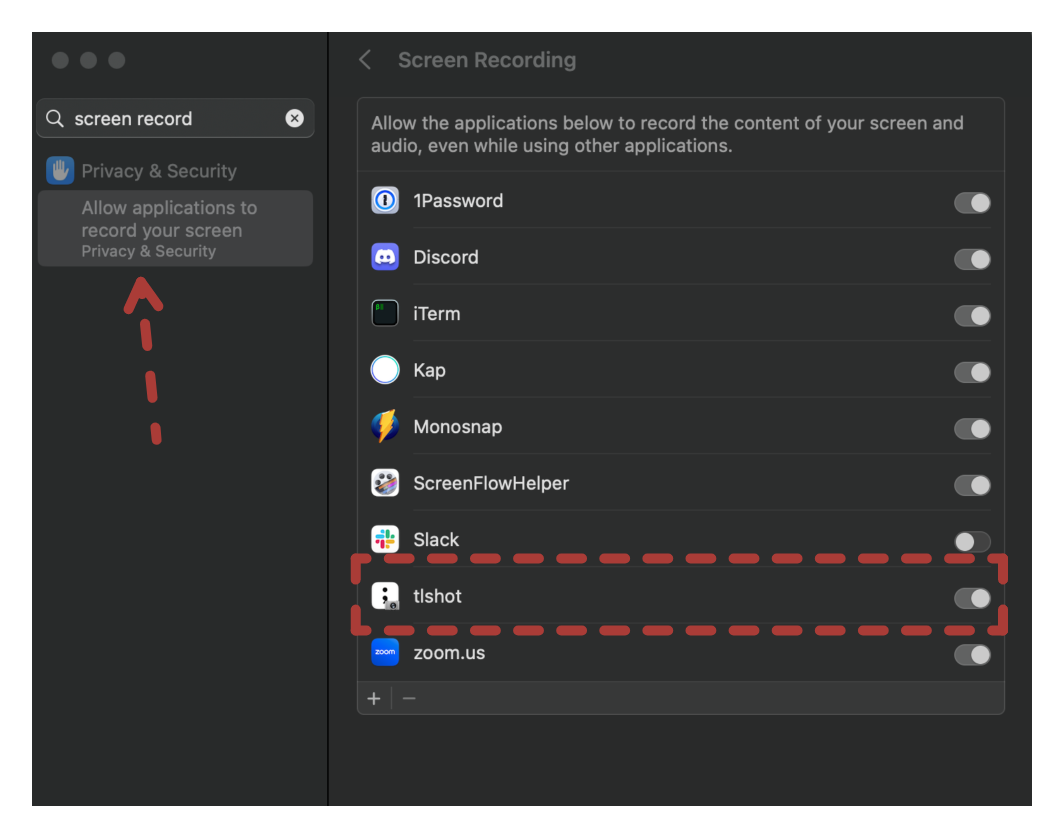Screen dimensions: 1064x838
Task: Select the tlshot row label
Action: [438, 596]
